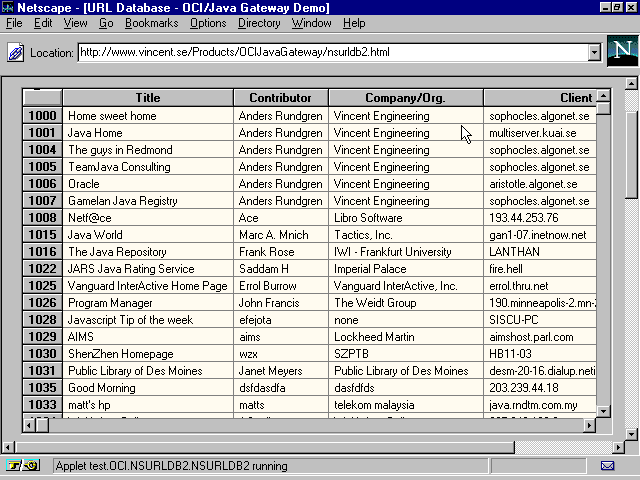The width and height of the screenshot is (640, 480).
Task: Click the 'Oracle' title cell
Action: tap(148, 184)
